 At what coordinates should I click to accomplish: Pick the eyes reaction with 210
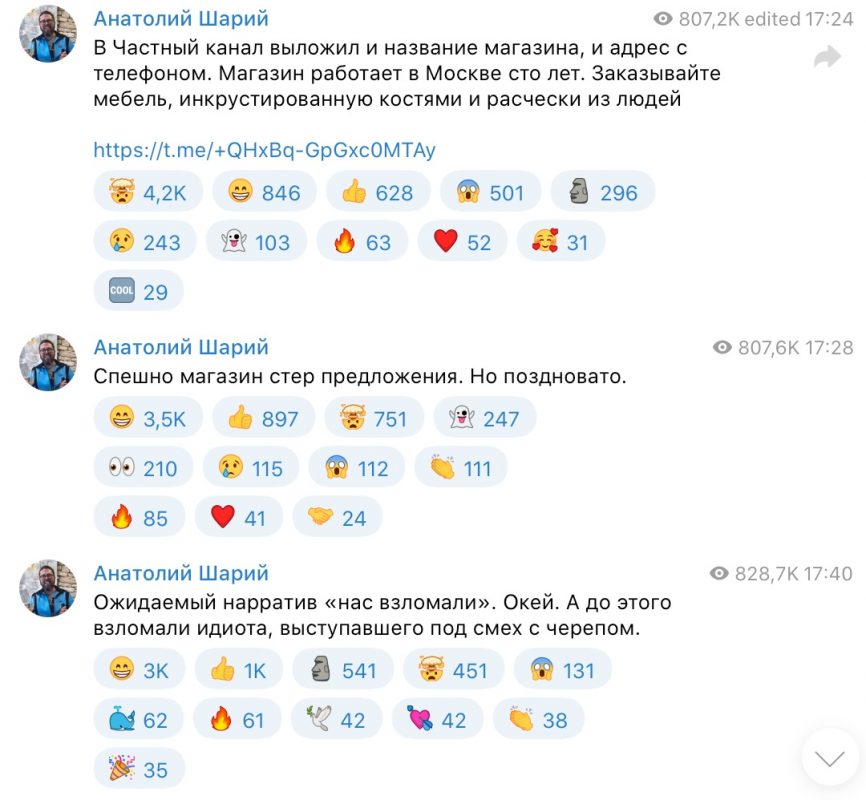pos(144,468)
